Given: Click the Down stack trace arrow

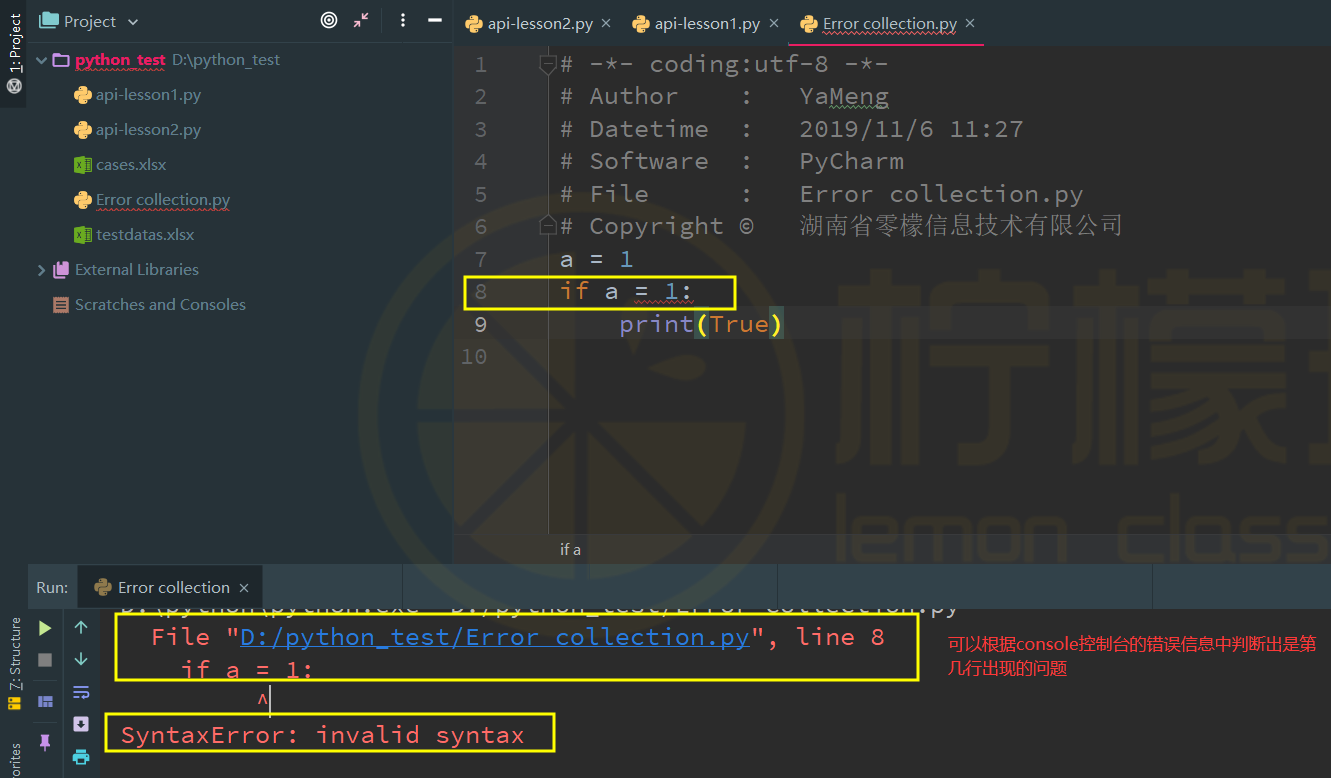Looking at the screenshot, I should (81, 660).
